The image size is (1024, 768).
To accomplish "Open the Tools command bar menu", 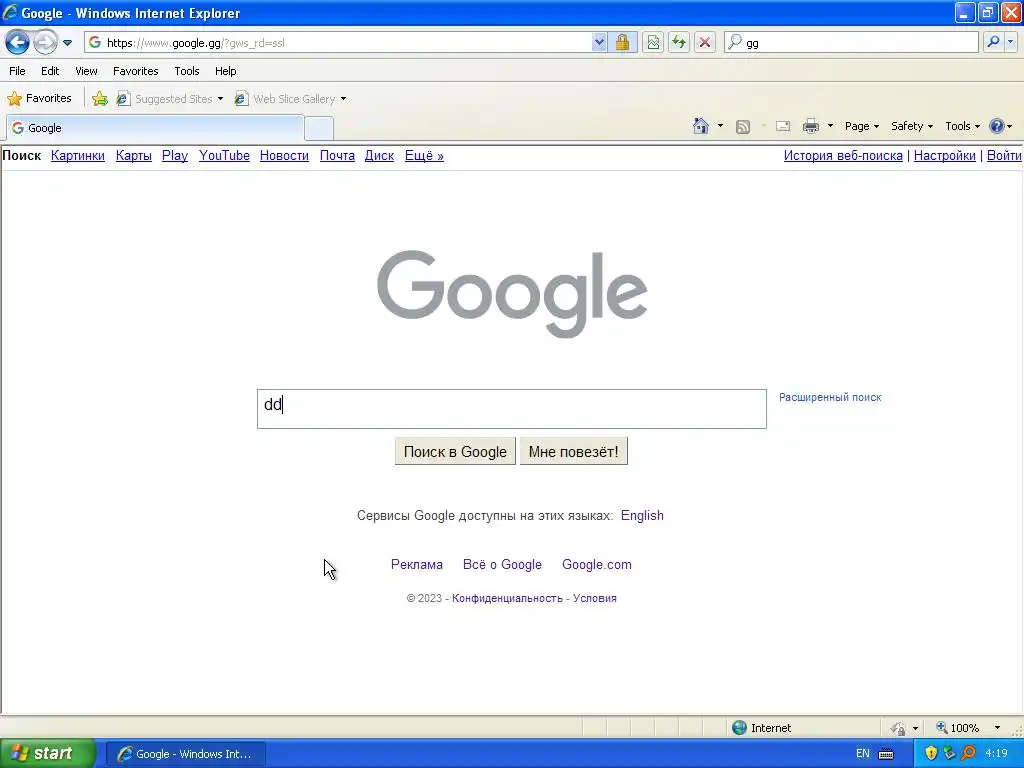I will coord(962,126).
